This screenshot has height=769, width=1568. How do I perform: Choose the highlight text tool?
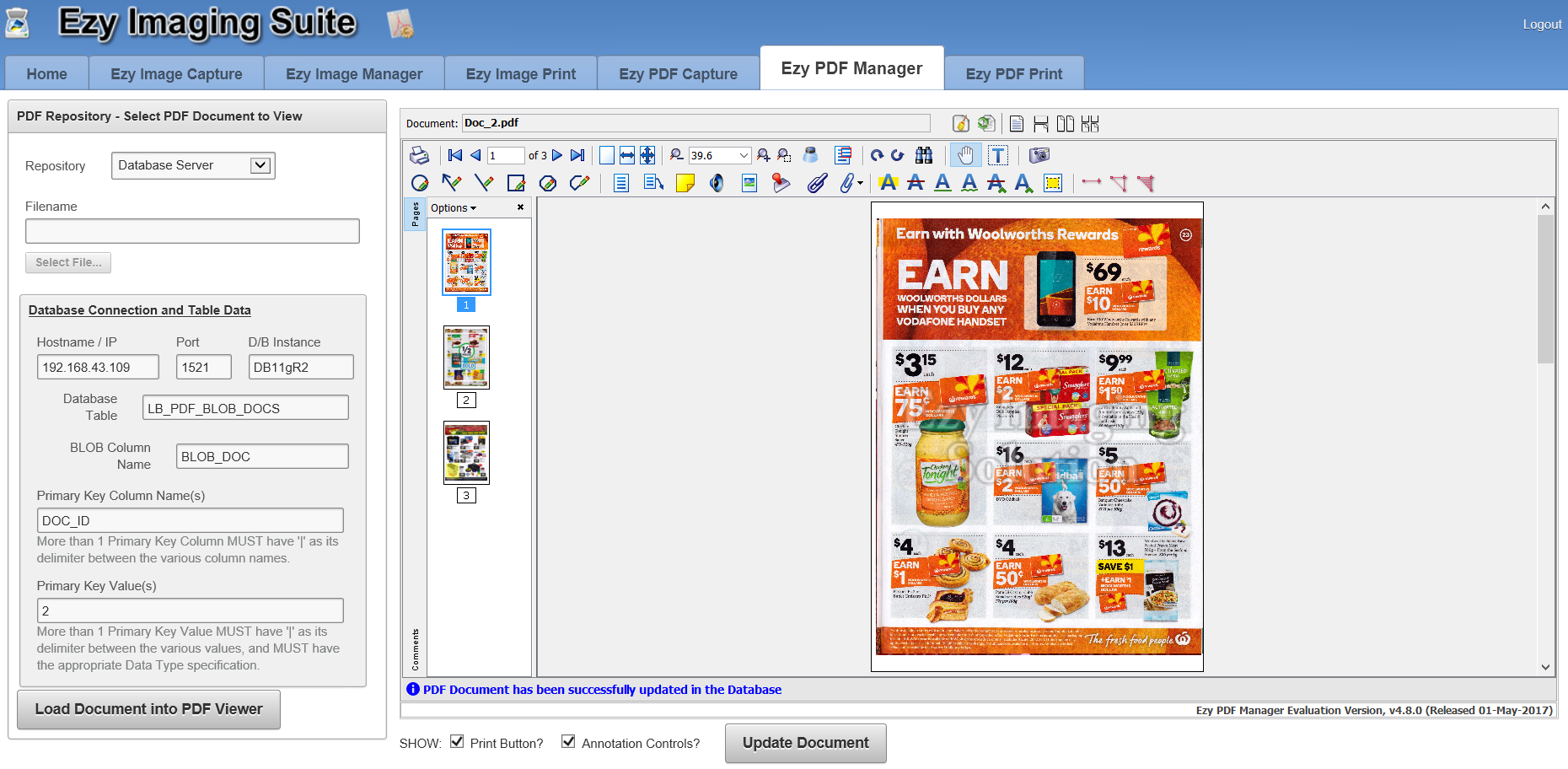click(x=888, y=183)
